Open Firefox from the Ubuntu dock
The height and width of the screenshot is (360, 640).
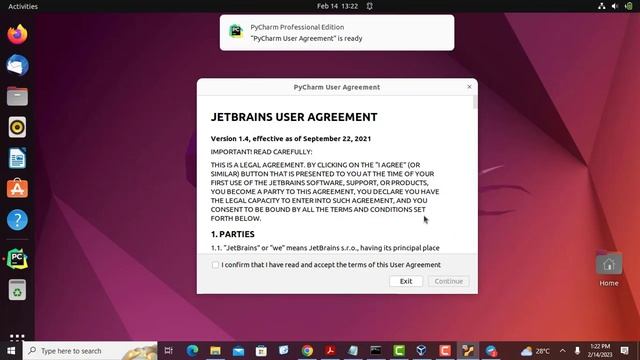(17, 34)
